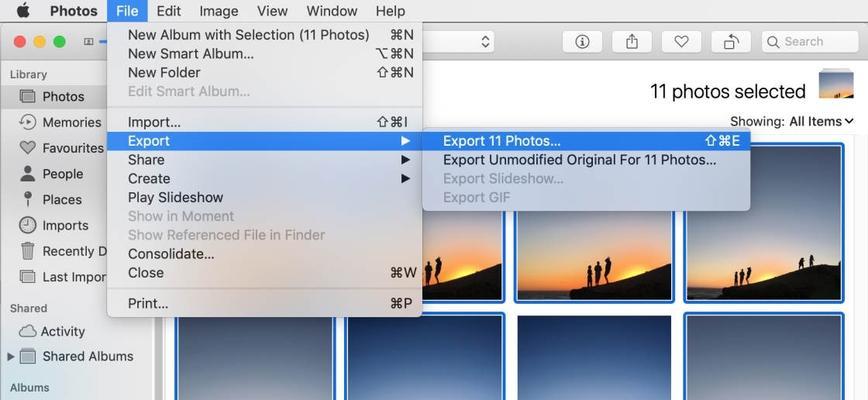
Task: Select sunset photo with three silhouettes centered
Action: [x=593, y=256]
